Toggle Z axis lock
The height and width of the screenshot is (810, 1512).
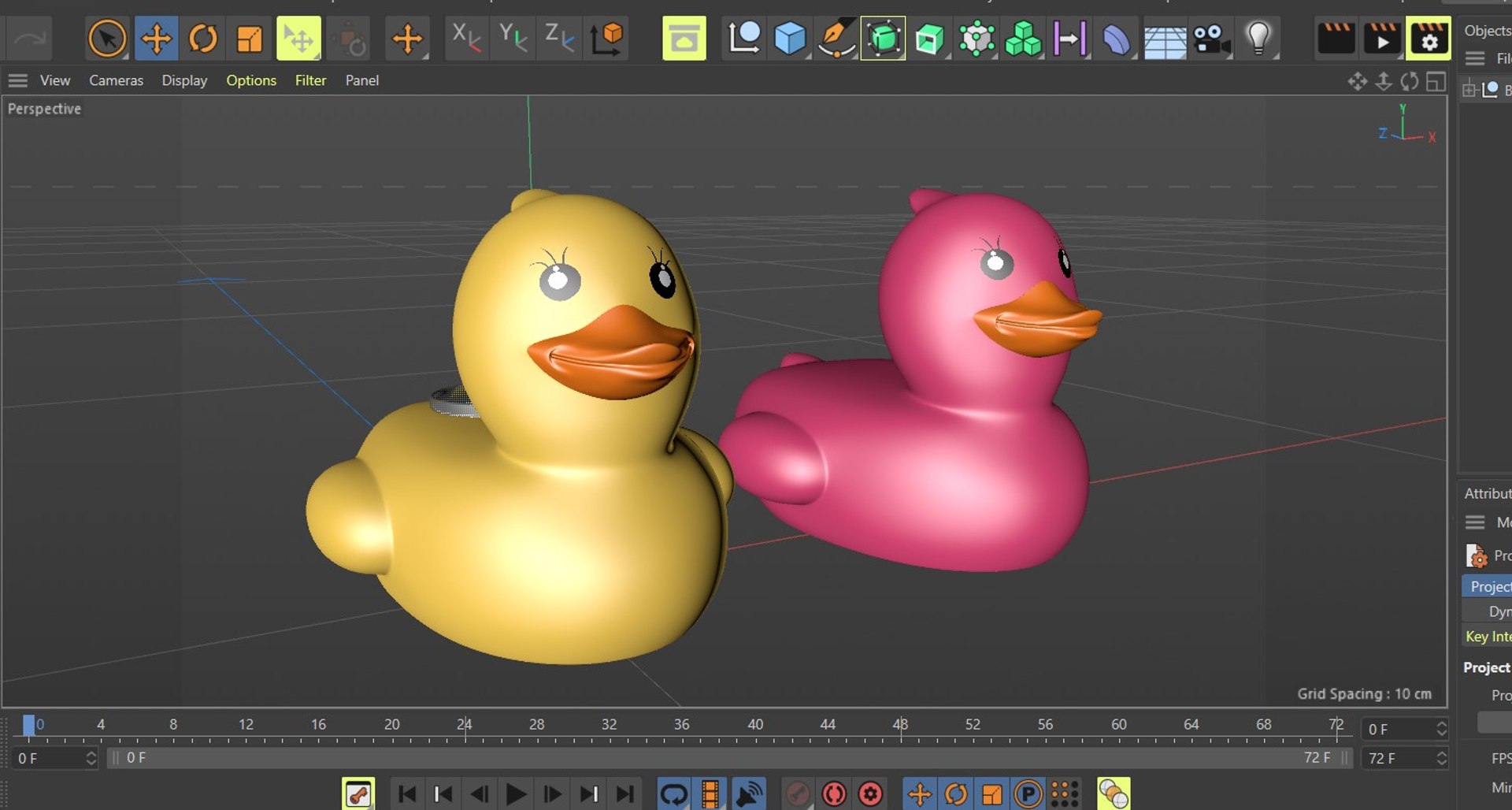pos(559,38)
